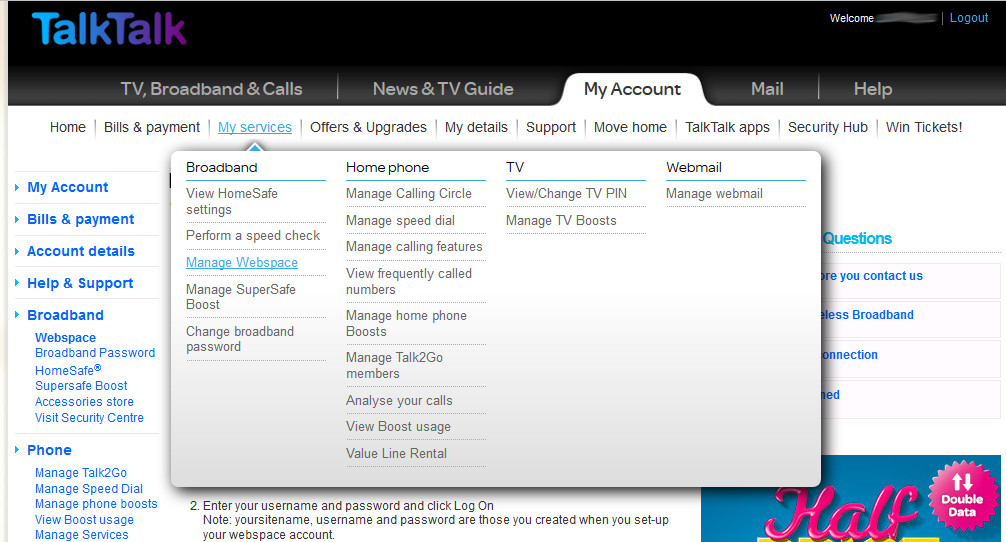Image resolution: width=1006 pixels, height=542 pixels.
Task: Click Supersafe Boost in the sidebar
Action: click(x=81, y=385)
